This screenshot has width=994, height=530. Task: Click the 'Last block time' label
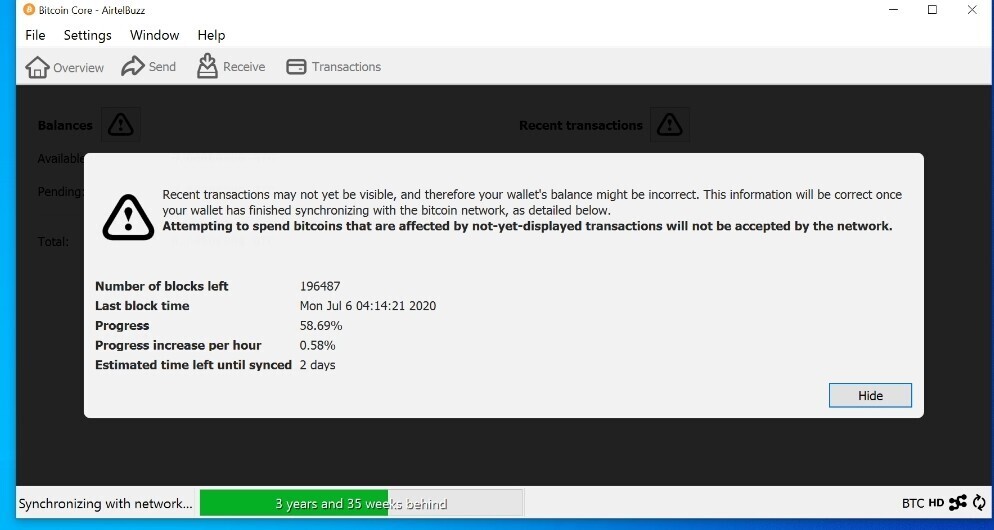click(x=142, y=306)
